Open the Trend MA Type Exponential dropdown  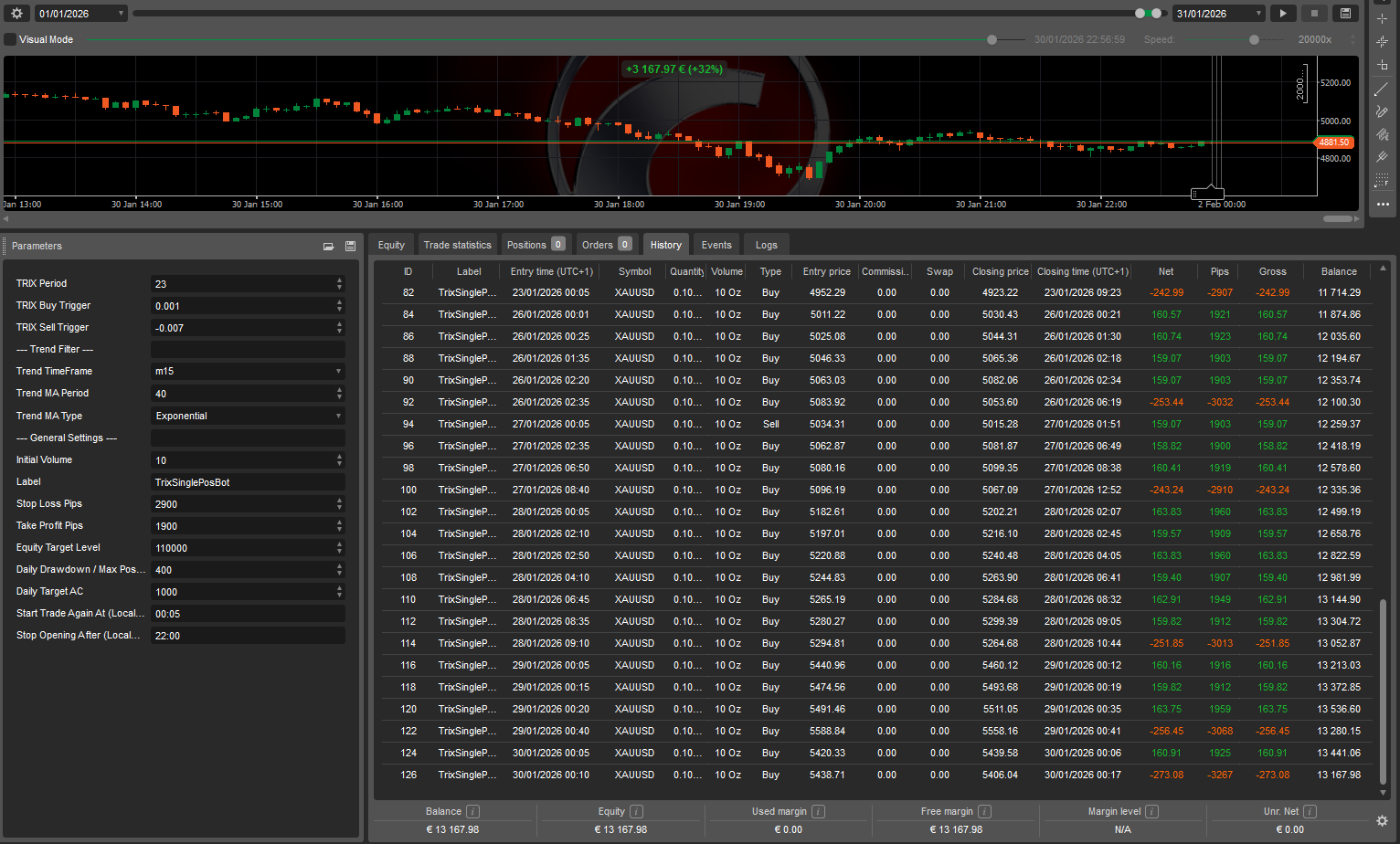click(248, 416)
